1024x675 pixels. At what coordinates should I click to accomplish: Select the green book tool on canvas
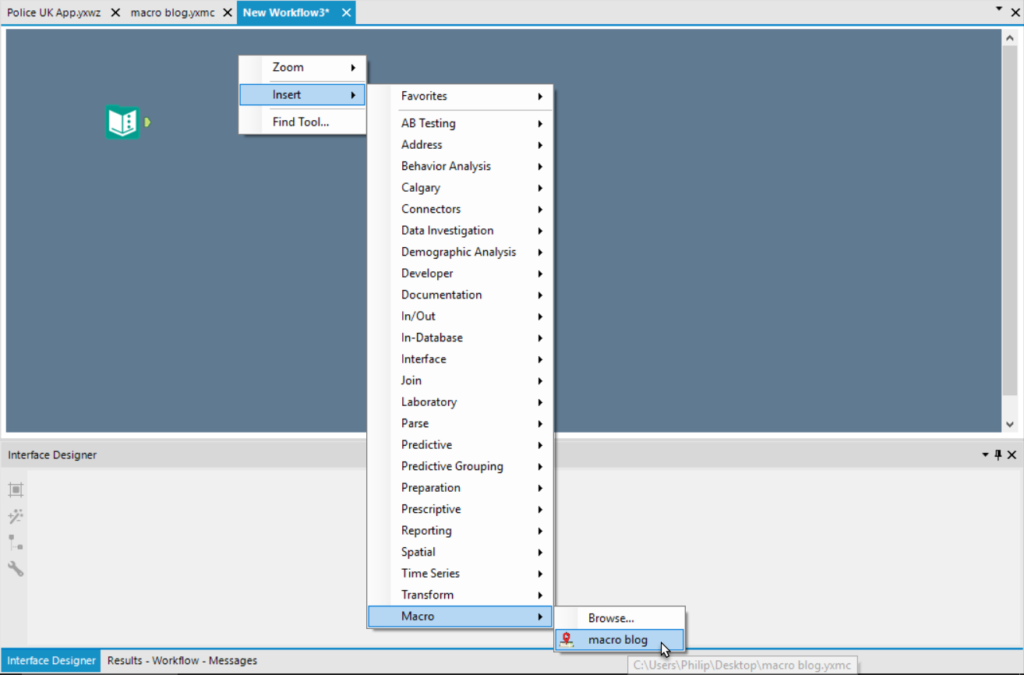(x=122, y=122)
